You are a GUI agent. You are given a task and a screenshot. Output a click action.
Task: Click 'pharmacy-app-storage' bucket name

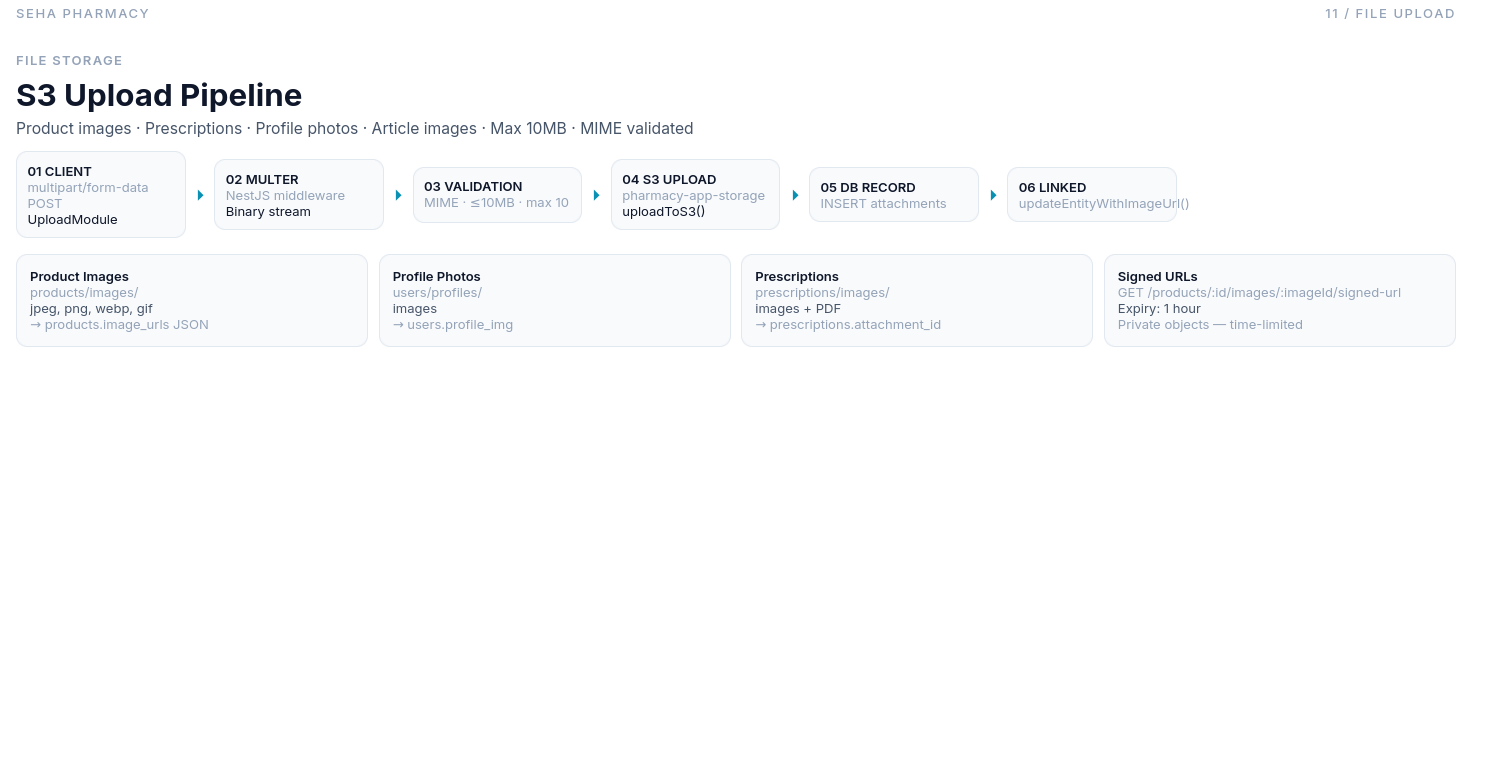tap(693, 196)
